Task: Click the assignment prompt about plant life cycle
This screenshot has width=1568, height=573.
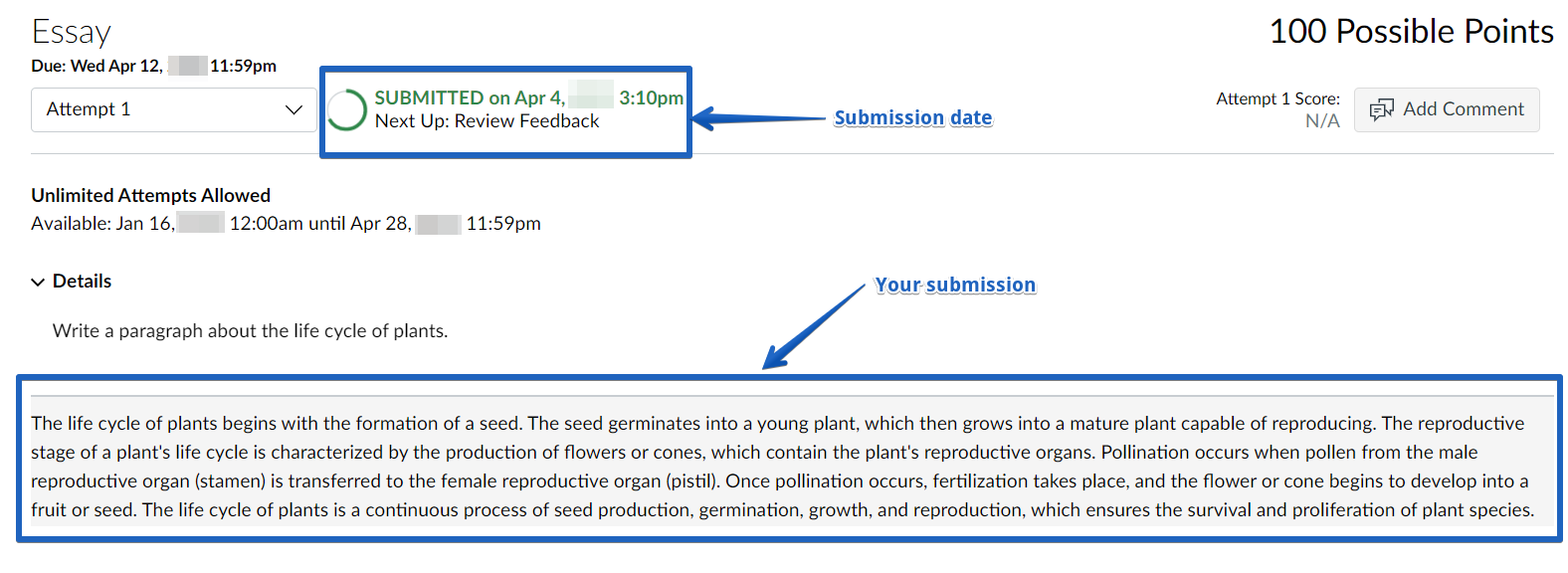Action: click(x=250, y=331)
